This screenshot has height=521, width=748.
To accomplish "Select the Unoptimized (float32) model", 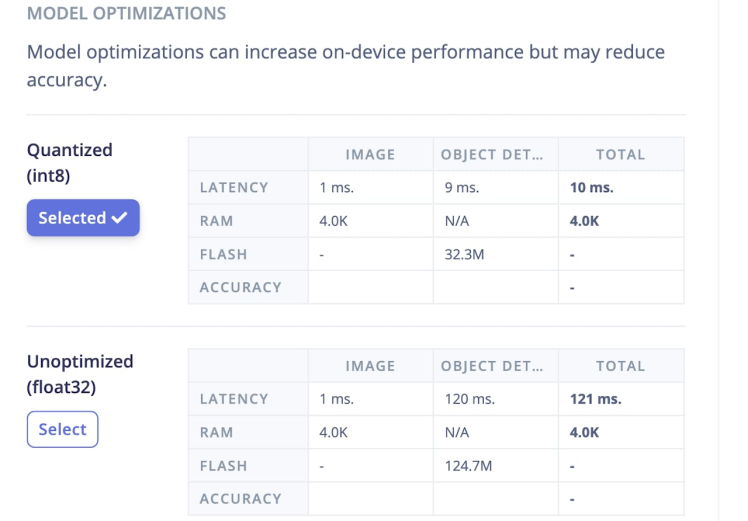I will click(x=62, y=429).
